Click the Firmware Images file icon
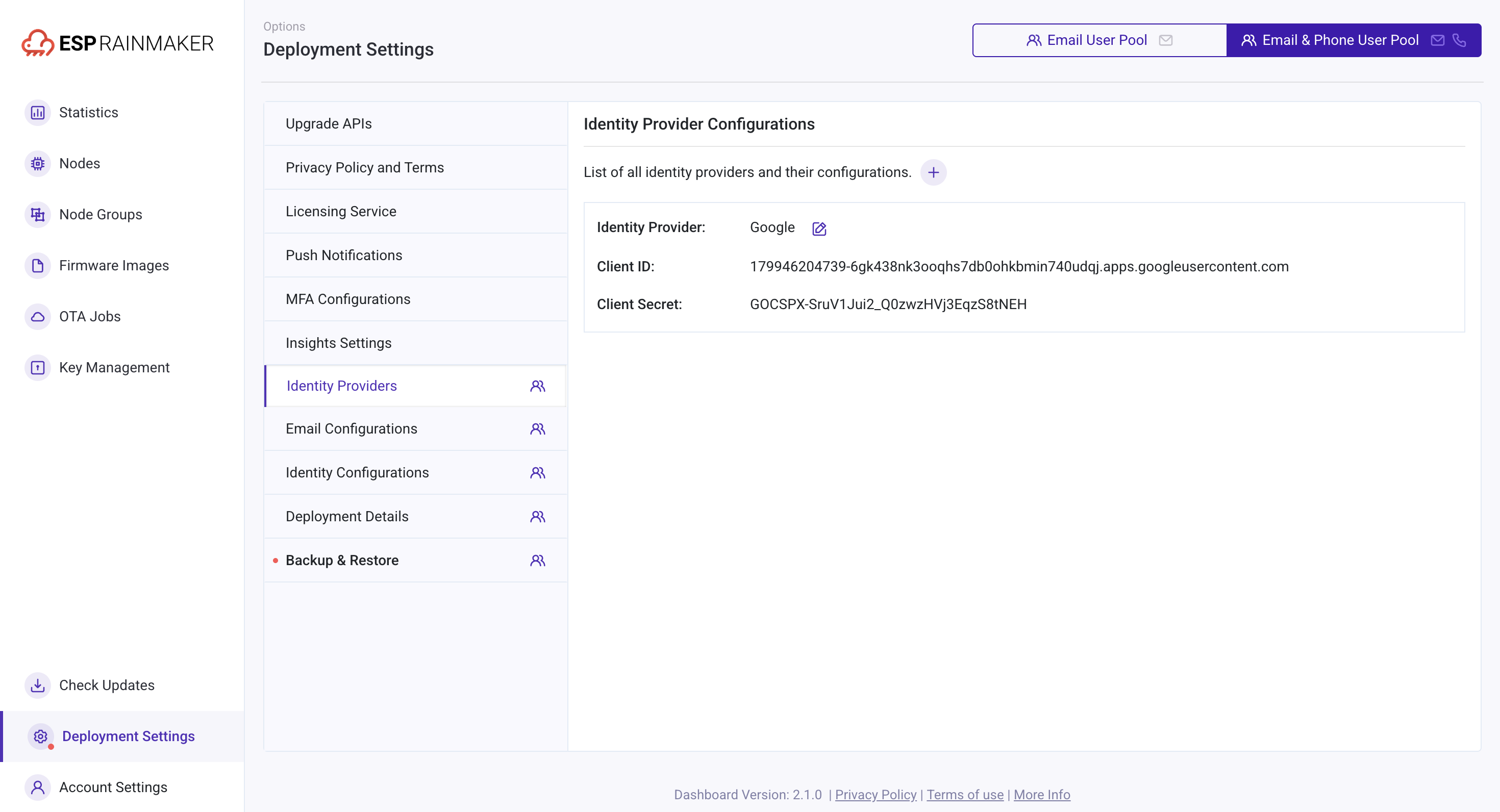The image size is (1500, 812). 38,265
